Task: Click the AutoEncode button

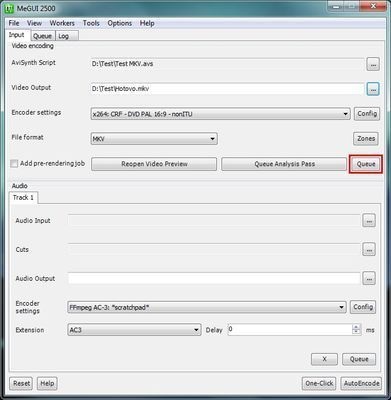Action: pyautogui.click(x=361, y=383)
